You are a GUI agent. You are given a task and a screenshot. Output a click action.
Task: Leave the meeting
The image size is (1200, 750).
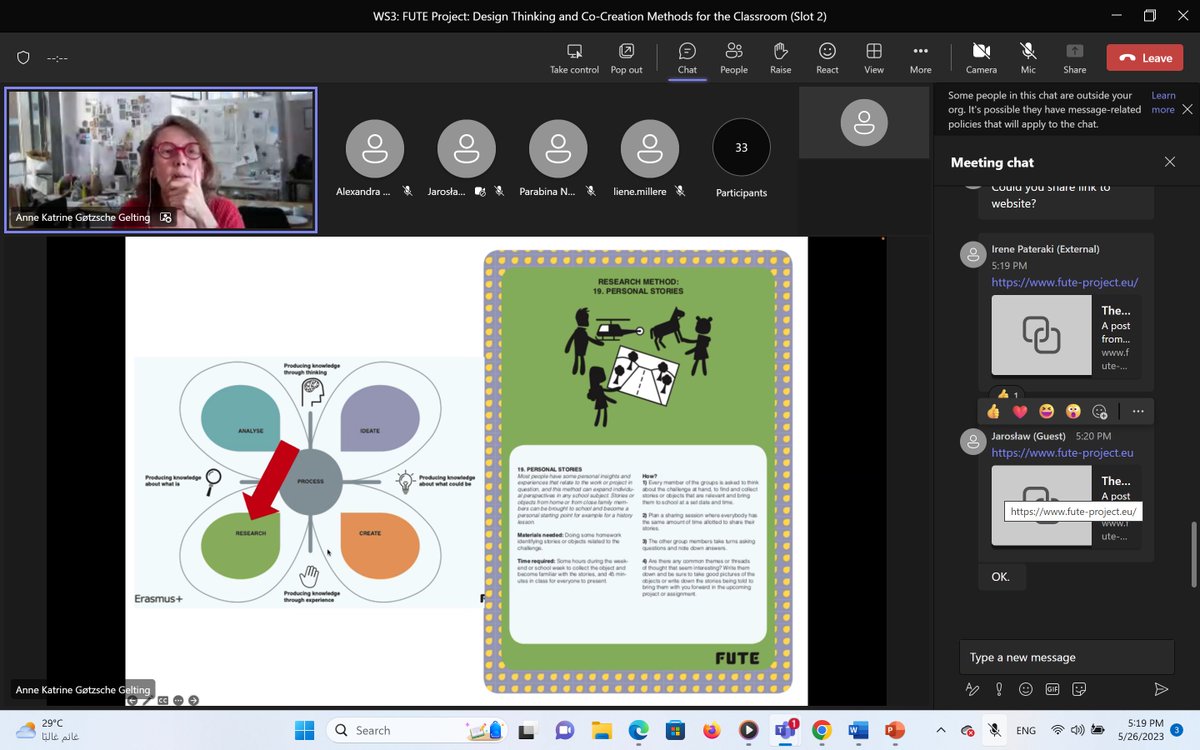click(x=1143, y=57)
